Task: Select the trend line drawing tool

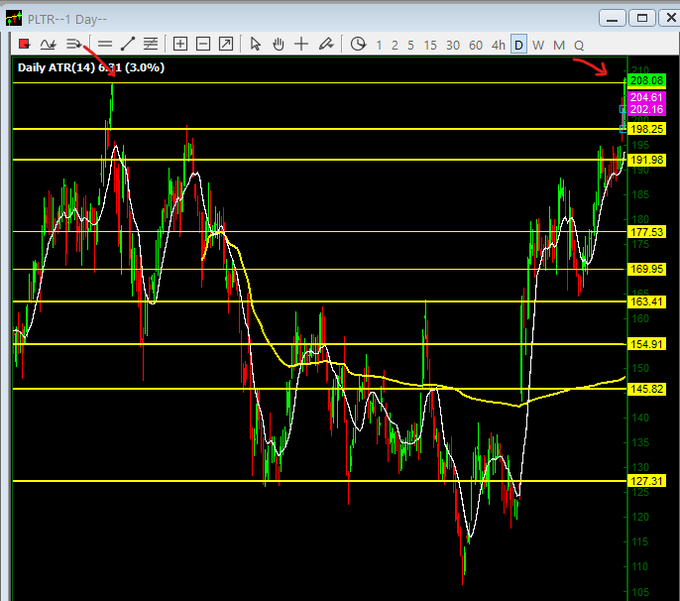Action: click(x=128, y=44)
